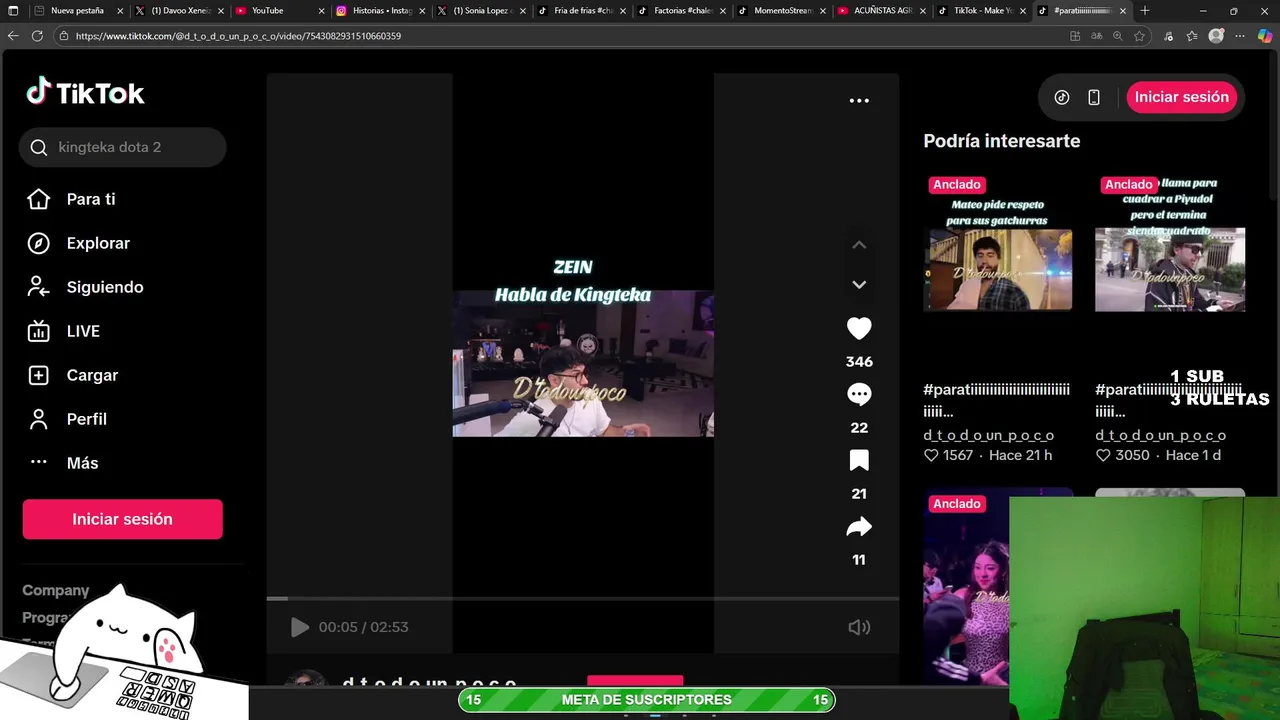Viewport: 1280px width, 720px height.
Task: Click the Copilot icon in the browser toolbar
Action: pos(1265,36)
